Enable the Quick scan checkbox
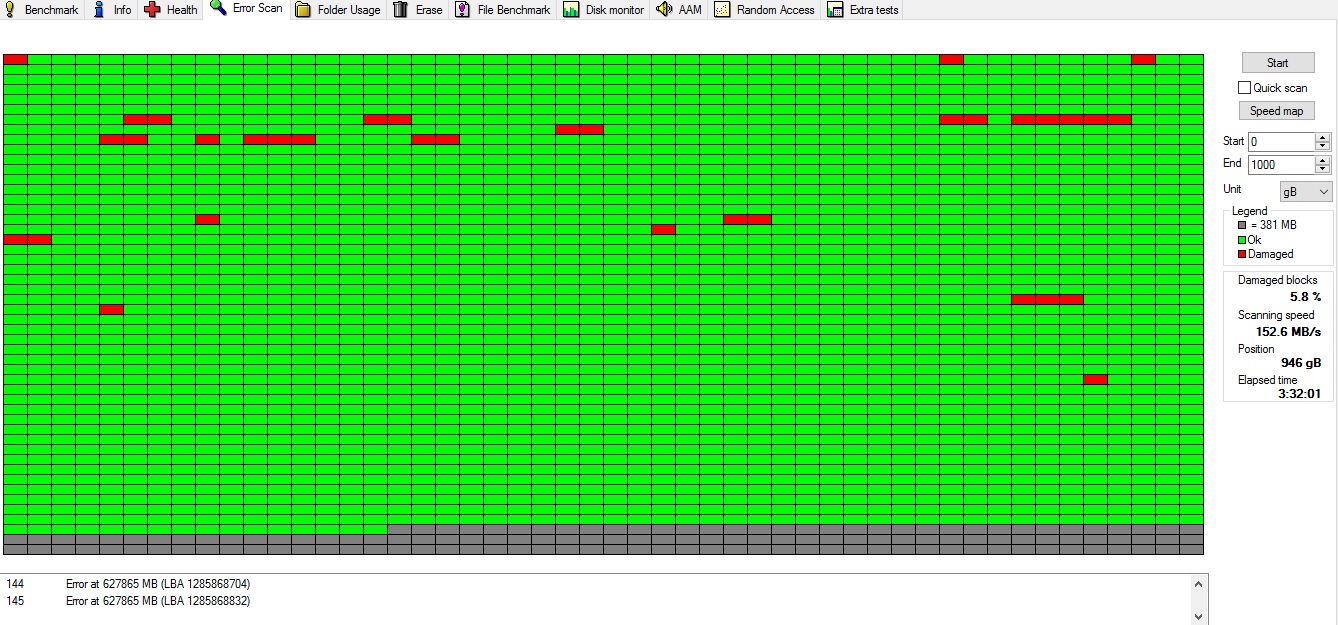 (x=1245, y=88)
